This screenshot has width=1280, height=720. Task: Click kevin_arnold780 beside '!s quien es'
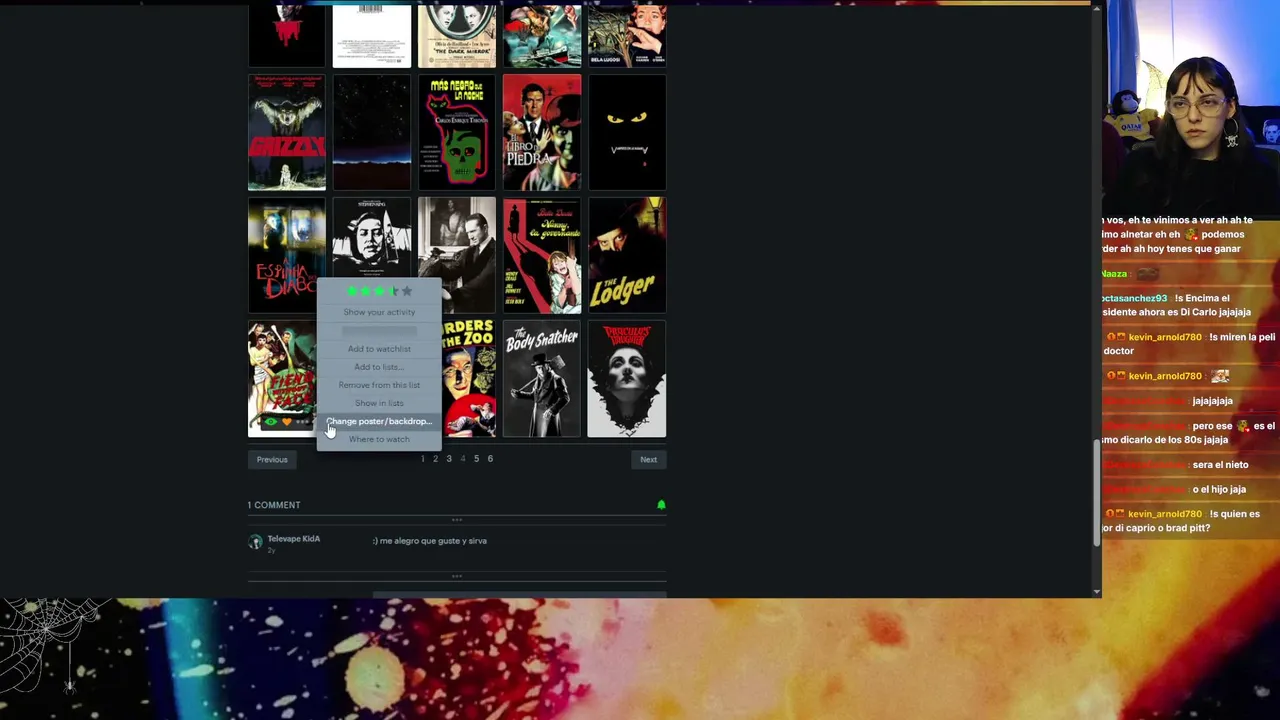(x=1165, y=514)
